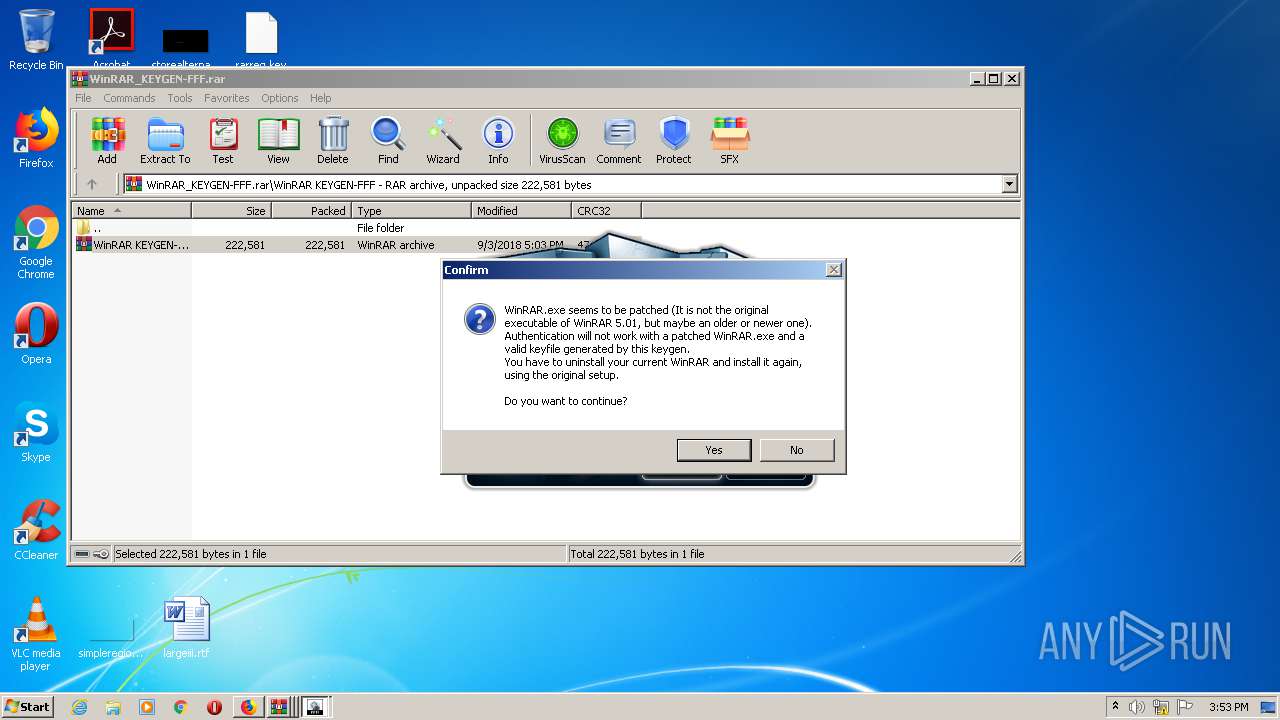This screenshot has height=720, width=1280.
Task: Open Skype desktop shortcut
Action: pyautogui.click(x=36, y=432)
